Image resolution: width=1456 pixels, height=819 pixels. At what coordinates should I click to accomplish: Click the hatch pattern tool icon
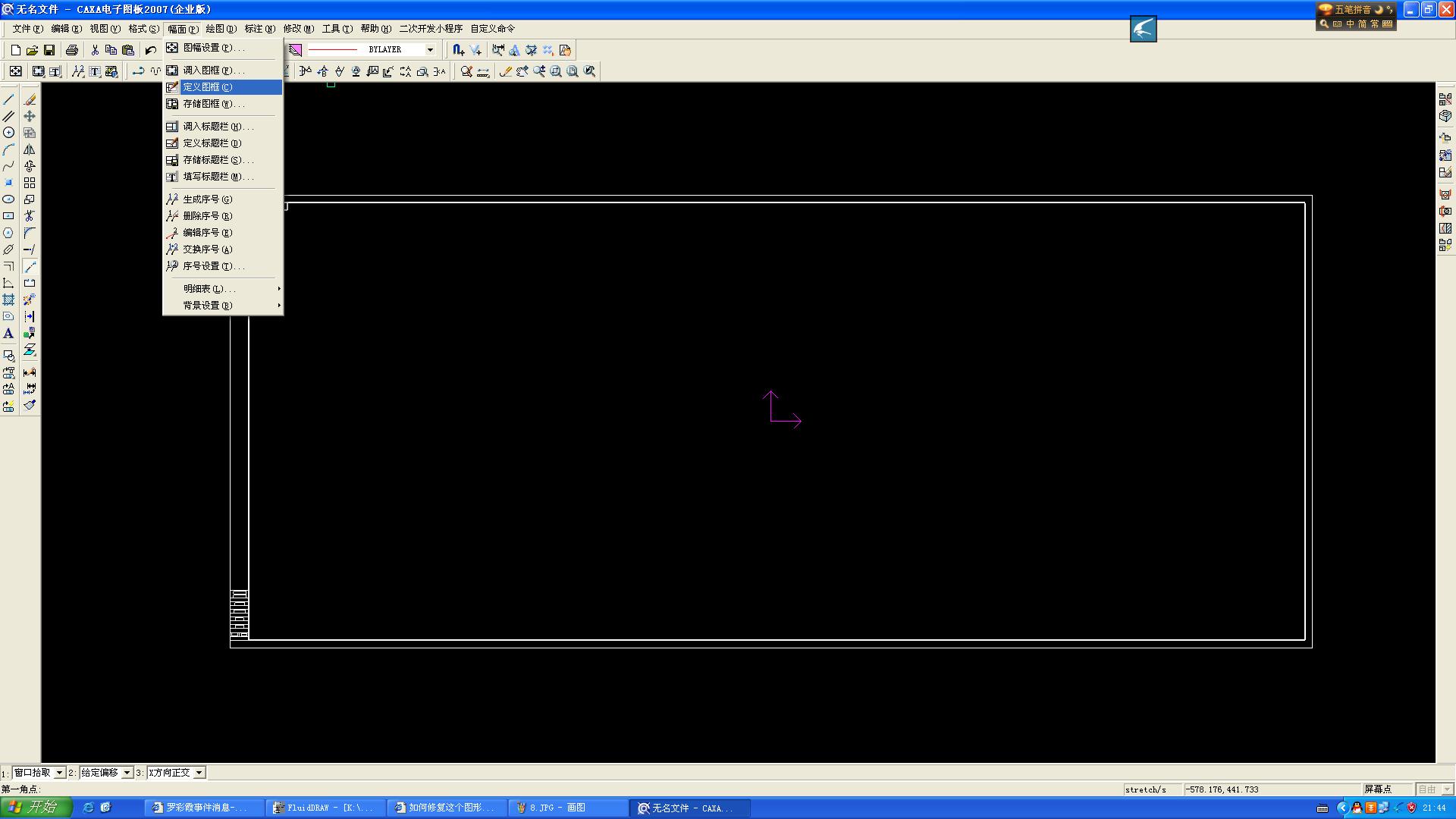pos(8,300)
